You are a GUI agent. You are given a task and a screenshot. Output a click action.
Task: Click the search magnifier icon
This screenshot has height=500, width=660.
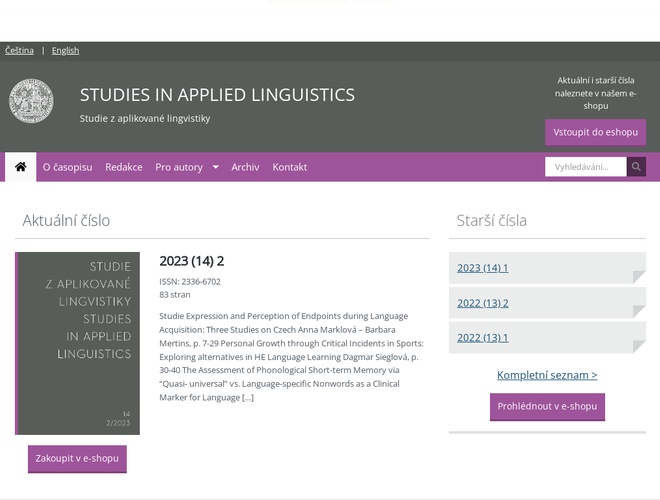point(636,167)
